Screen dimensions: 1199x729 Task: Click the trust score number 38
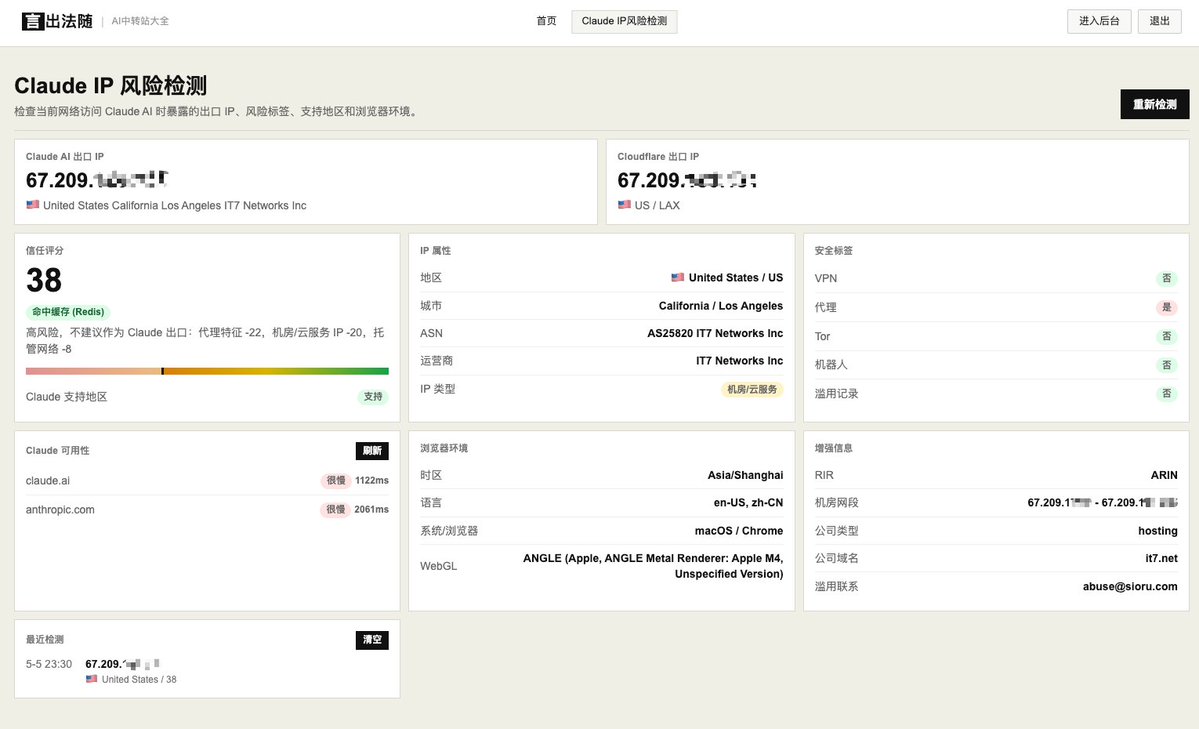point(44,280)
